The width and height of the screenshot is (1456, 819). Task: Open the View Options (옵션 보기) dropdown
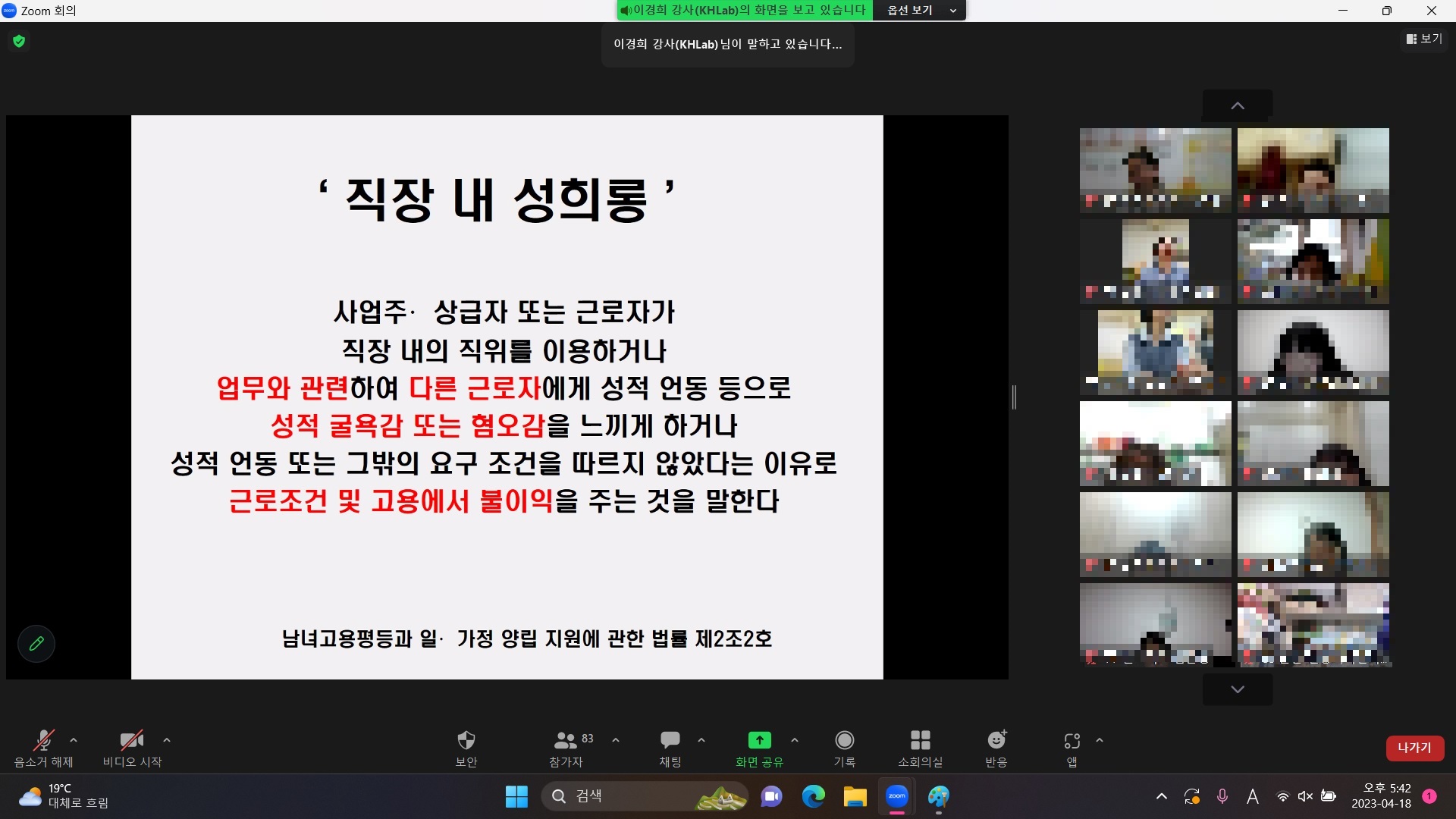[921, 11]
